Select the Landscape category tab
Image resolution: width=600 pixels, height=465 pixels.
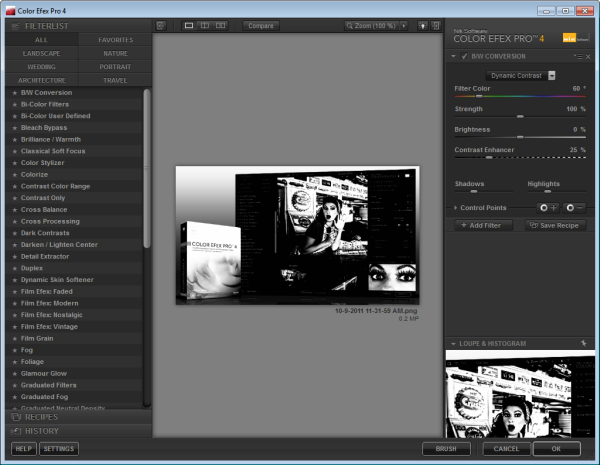tap(41, 54)
